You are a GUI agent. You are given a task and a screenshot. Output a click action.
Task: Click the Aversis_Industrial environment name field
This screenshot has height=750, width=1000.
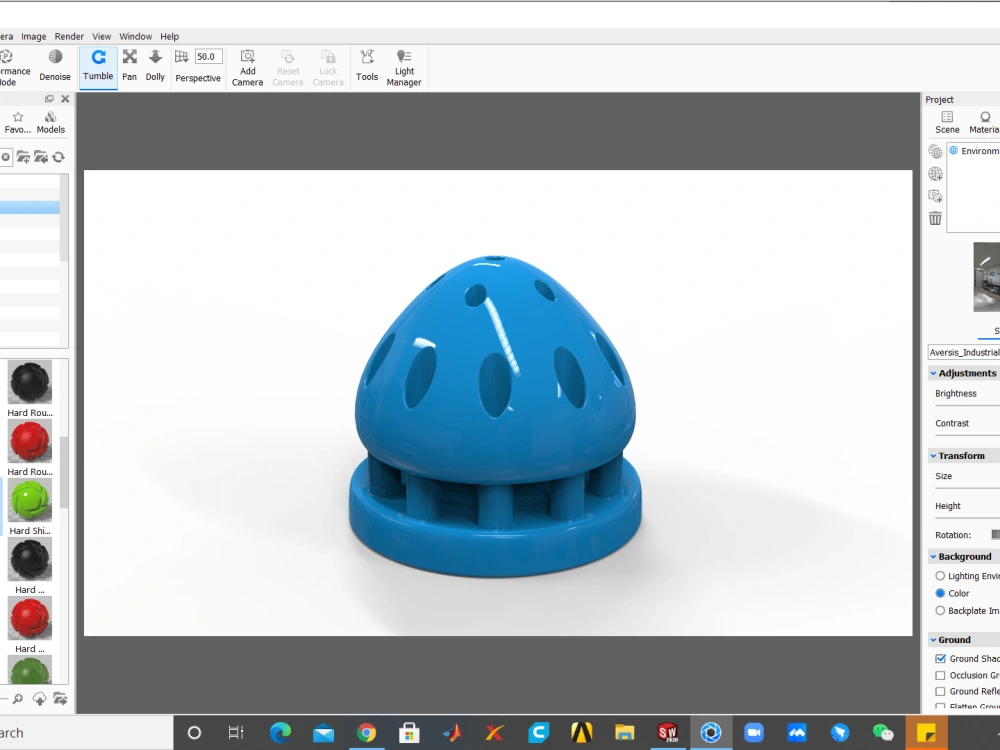(x=964, y=352)
